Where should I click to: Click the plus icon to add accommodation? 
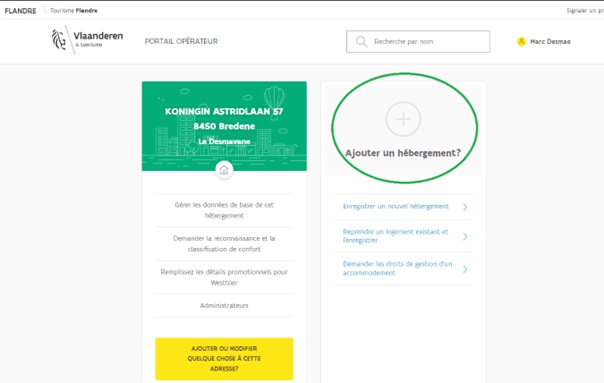coord(403,119)
